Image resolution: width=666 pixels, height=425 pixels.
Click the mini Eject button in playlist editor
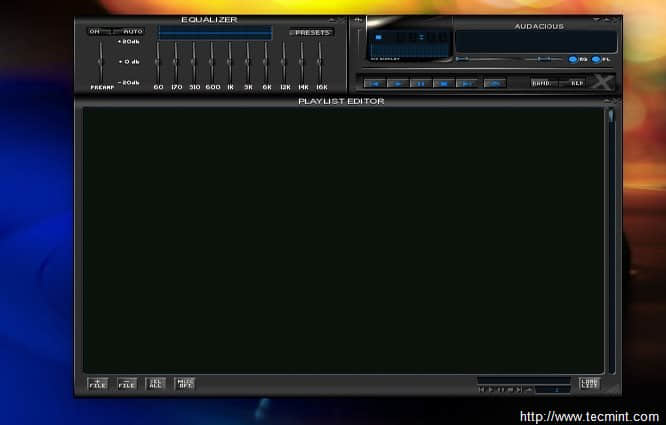[529, 389]
